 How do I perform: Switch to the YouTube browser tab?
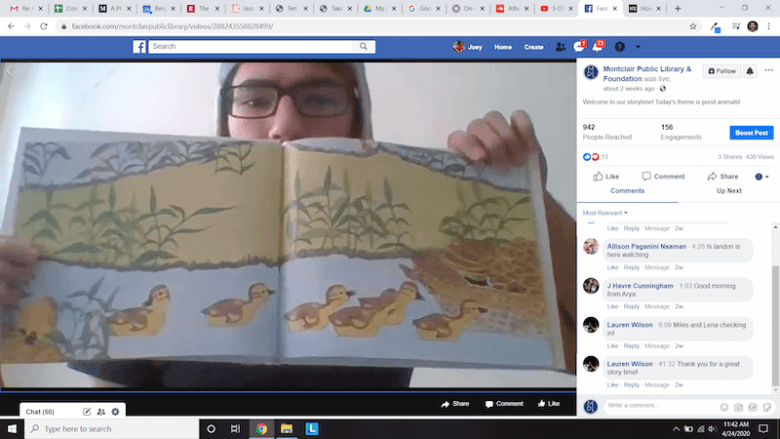[556, 8]
